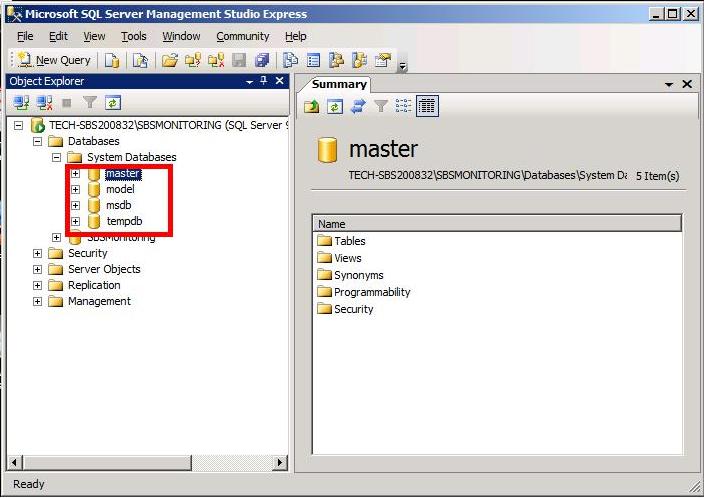Image resolution: width=704 pixels, height=498 pixels.
Task: Click the Open File folder icon
Action: click(170, 60)
